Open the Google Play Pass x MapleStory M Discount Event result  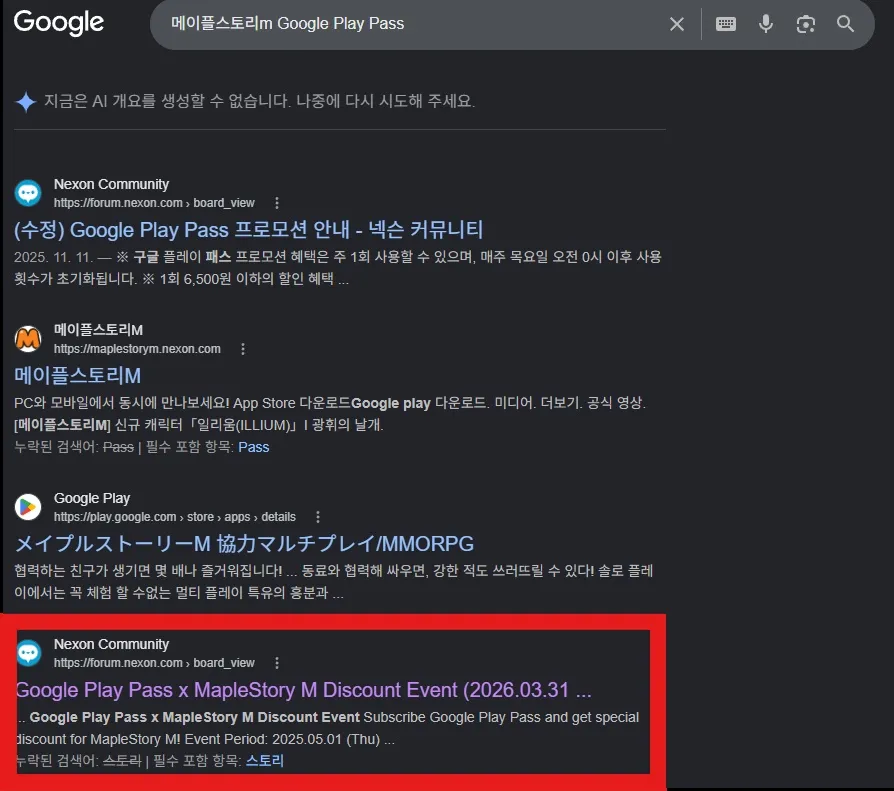coord(303,690)
